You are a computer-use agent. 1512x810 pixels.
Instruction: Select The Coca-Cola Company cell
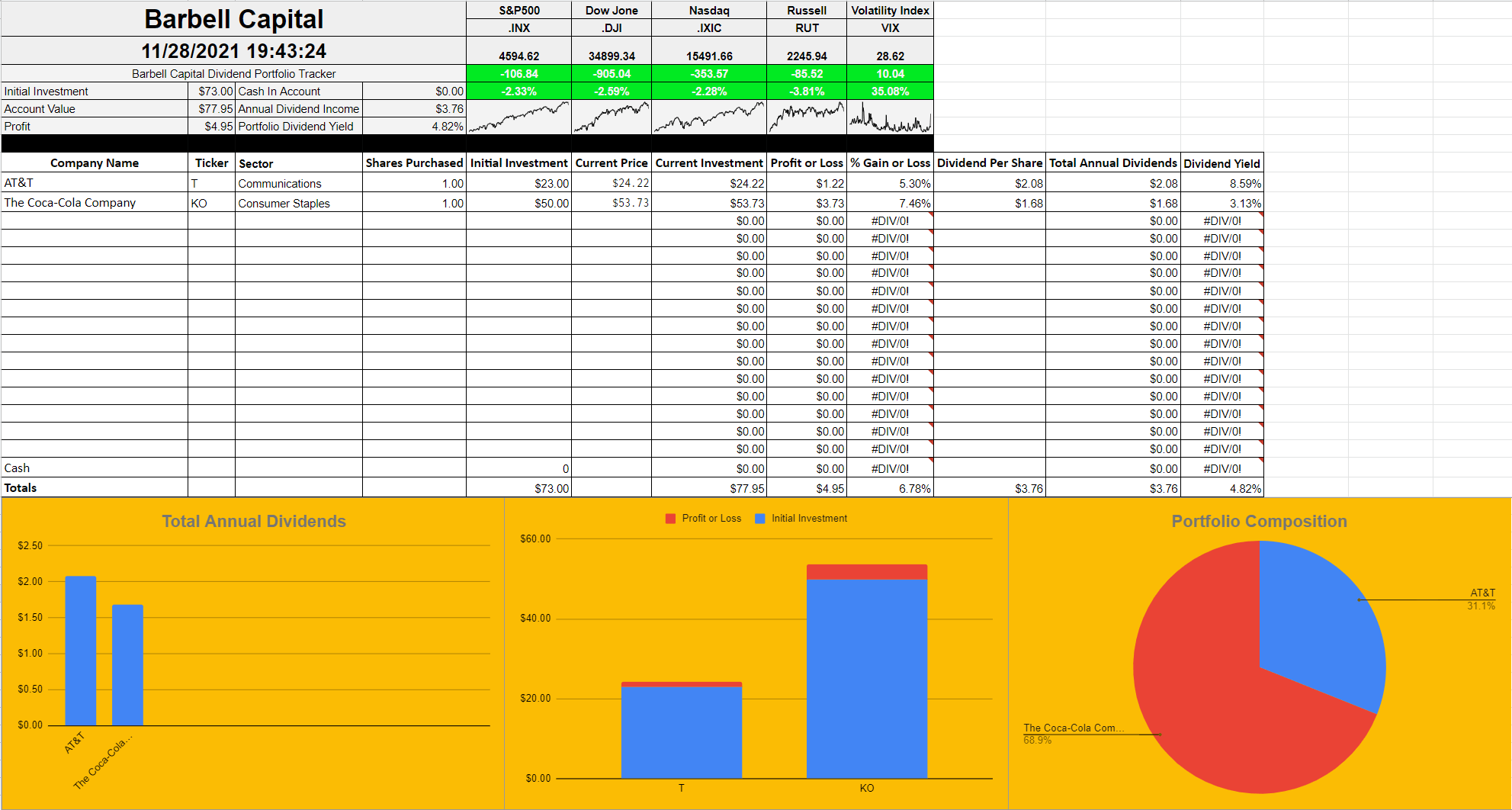tap(95, 203)
